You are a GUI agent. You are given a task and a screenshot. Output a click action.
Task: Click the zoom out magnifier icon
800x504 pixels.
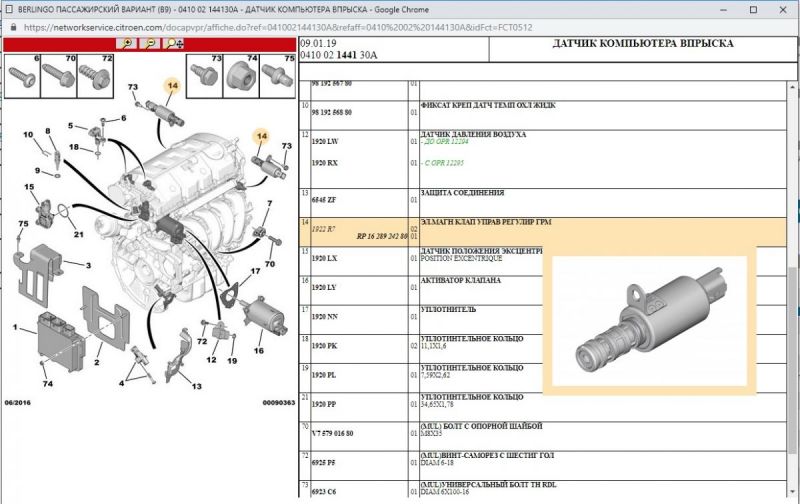(150, 44)
